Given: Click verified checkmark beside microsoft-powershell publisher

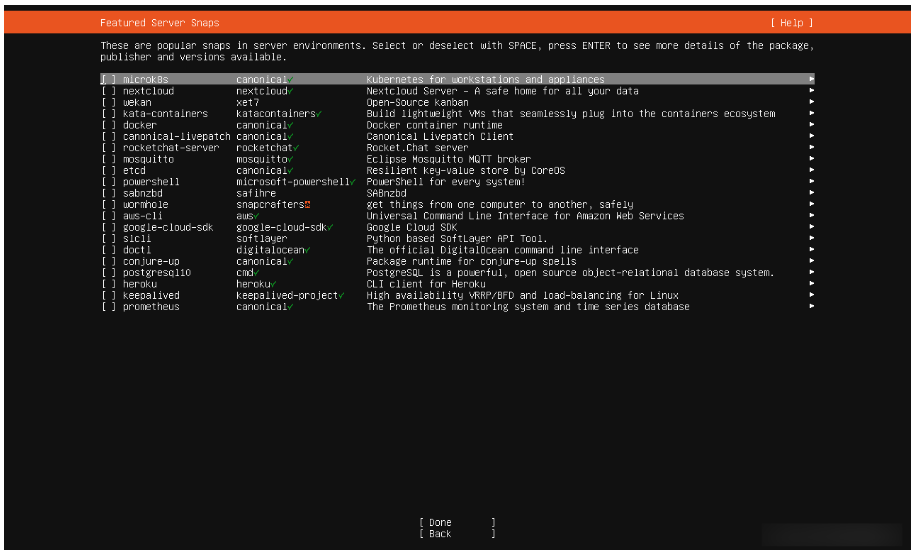Looking at the screenshot, I should [352, 182].
